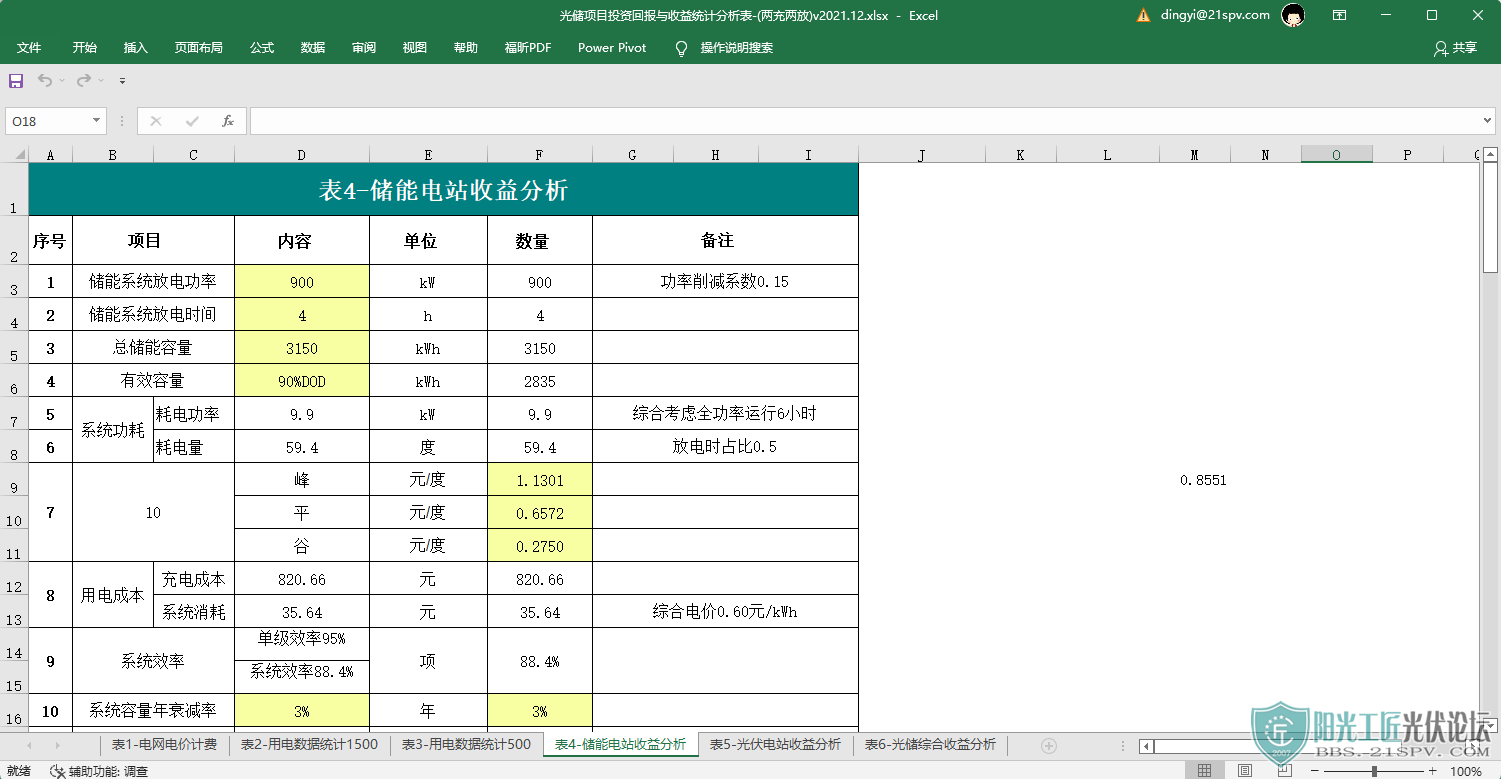Open the 公式 ribbon tab
1501x779 pixels.
tap(262, 47)
